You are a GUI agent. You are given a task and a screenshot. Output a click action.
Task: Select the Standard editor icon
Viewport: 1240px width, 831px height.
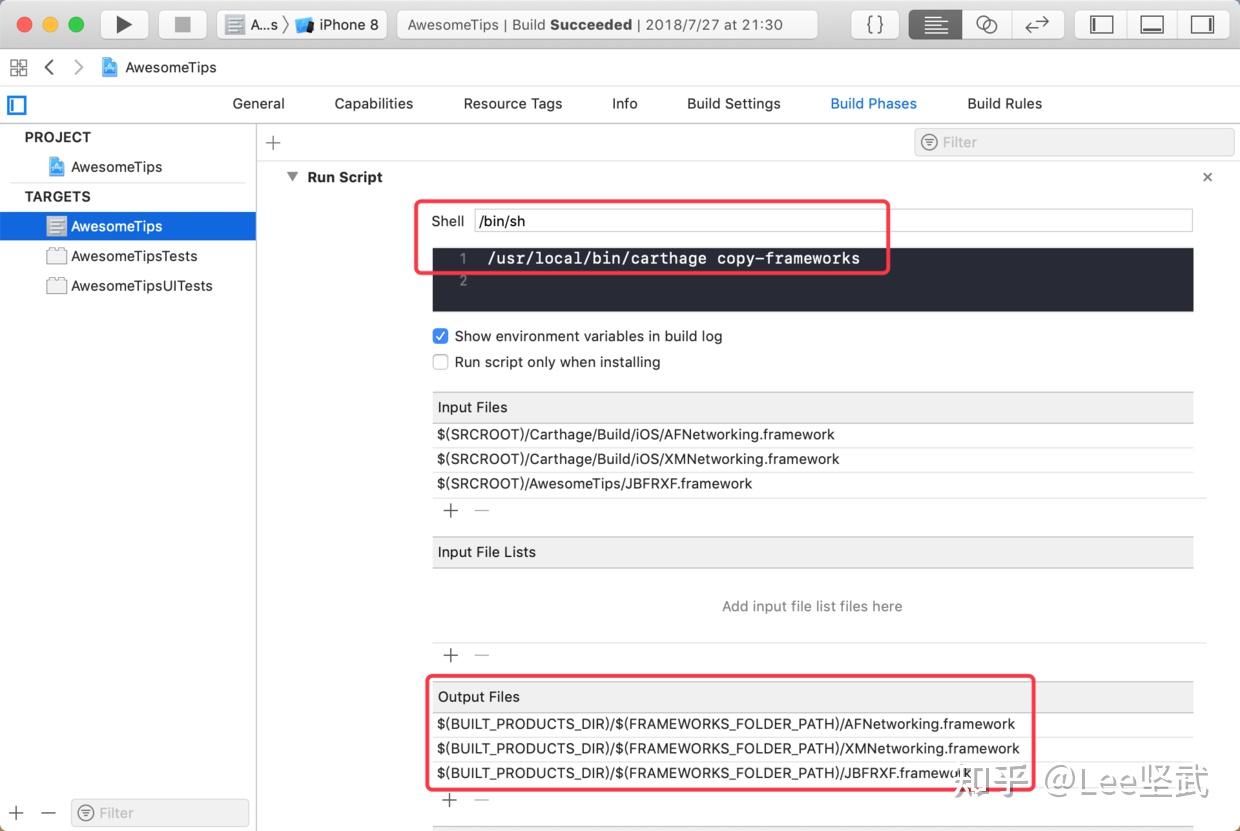(x=935, y=24)
